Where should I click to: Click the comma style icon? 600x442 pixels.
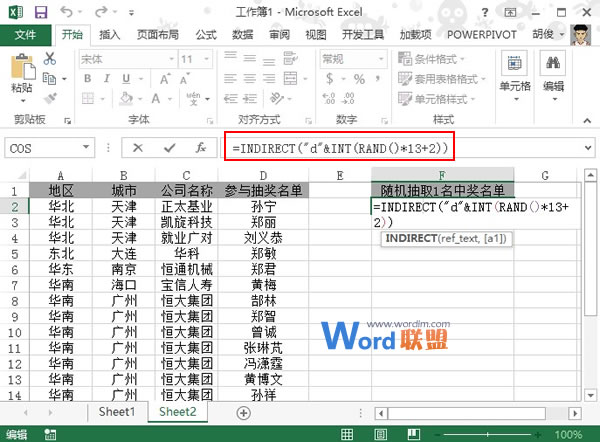pyautogui.click(x=378, y=78)
